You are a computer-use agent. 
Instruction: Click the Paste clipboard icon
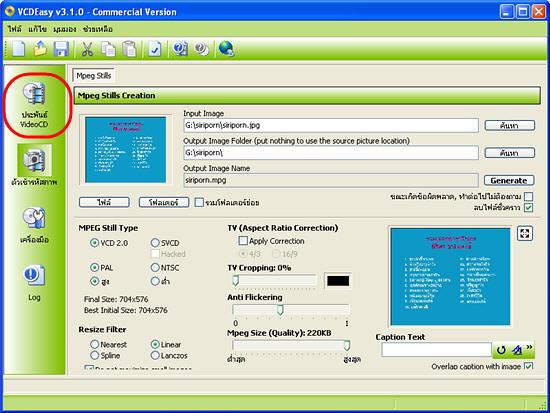pos(129,49)
